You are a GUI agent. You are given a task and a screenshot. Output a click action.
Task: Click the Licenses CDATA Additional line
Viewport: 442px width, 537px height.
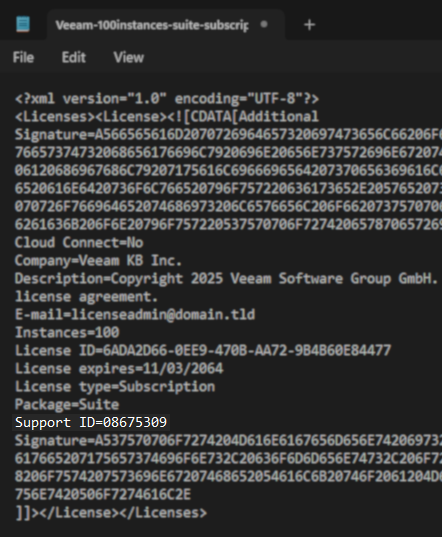point(167,117)
